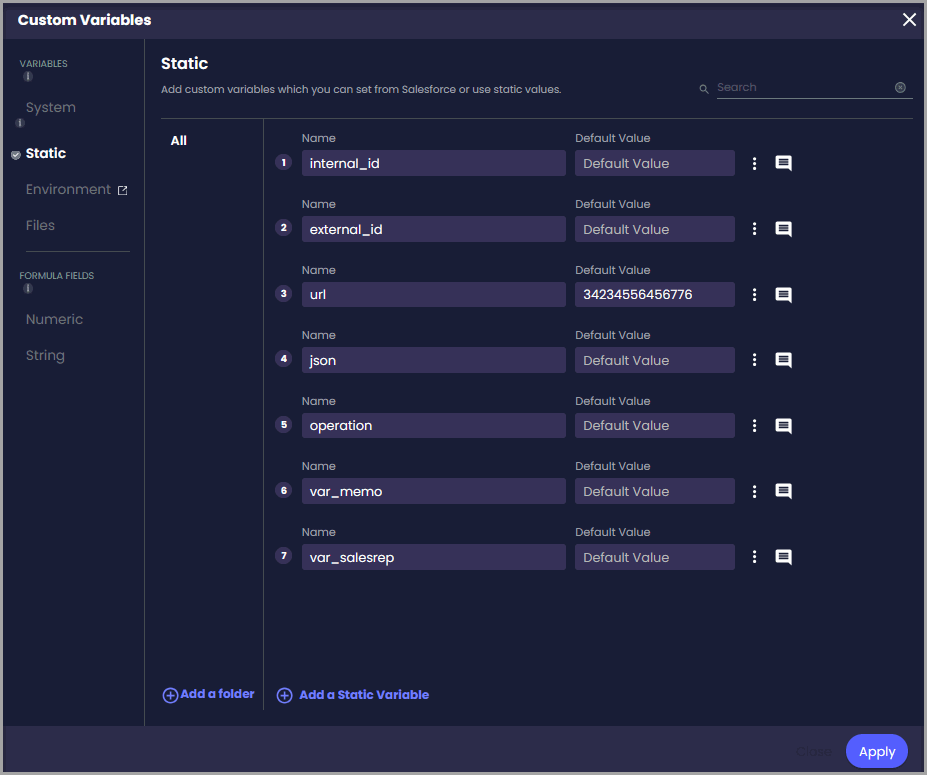Click Add a Static Variable link

tap(364, 695)
